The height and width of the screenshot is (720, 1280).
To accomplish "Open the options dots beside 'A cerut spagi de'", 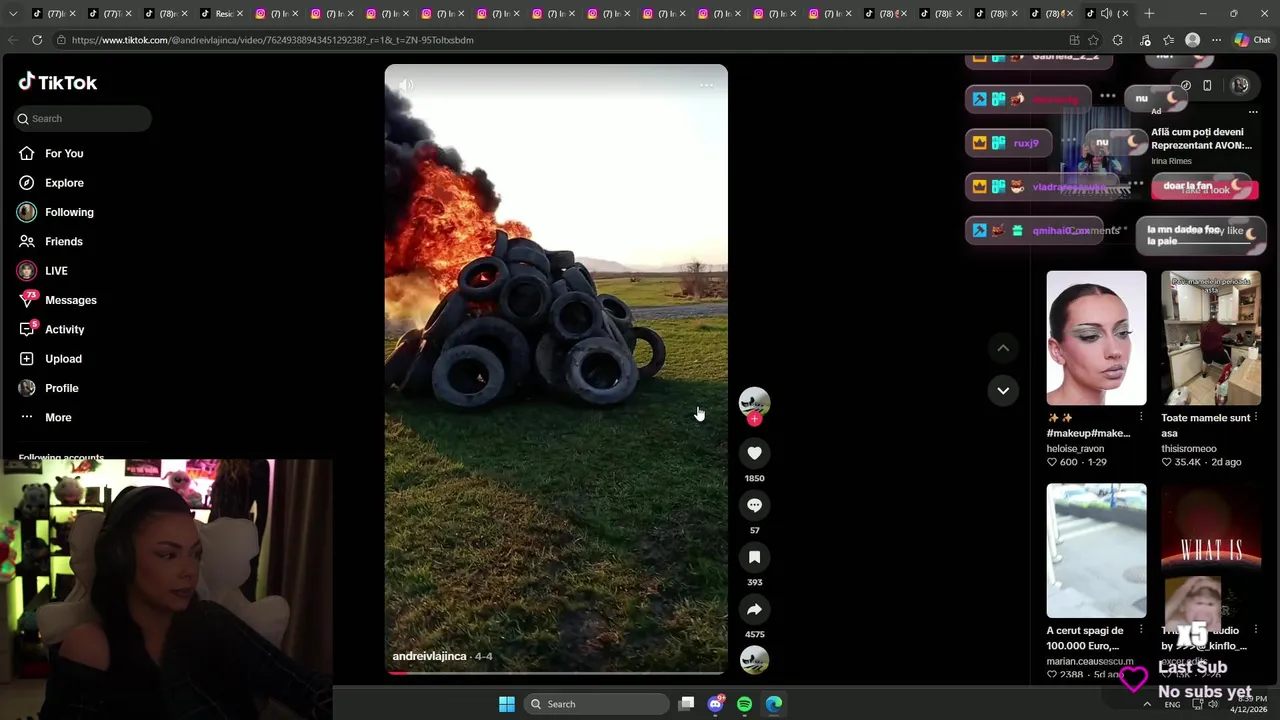I will [x=1141, y=630].
